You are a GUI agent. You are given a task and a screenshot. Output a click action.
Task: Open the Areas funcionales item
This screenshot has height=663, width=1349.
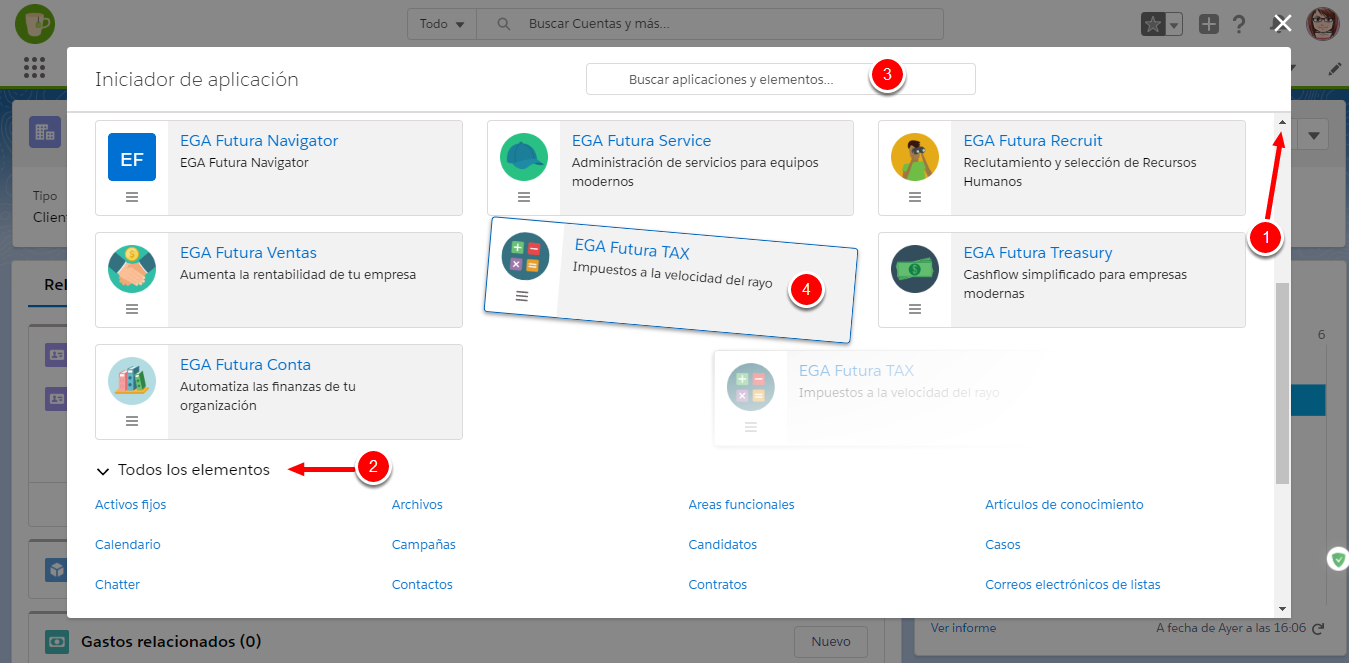tap(741, 505)
